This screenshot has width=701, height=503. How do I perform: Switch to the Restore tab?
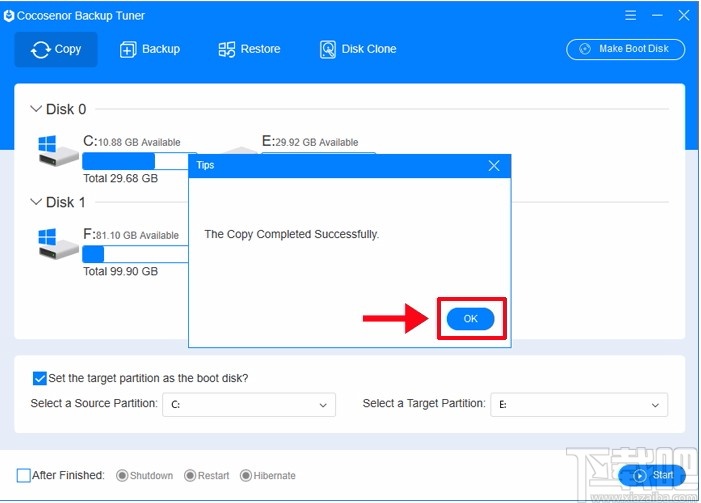click(x=249, y=49)
